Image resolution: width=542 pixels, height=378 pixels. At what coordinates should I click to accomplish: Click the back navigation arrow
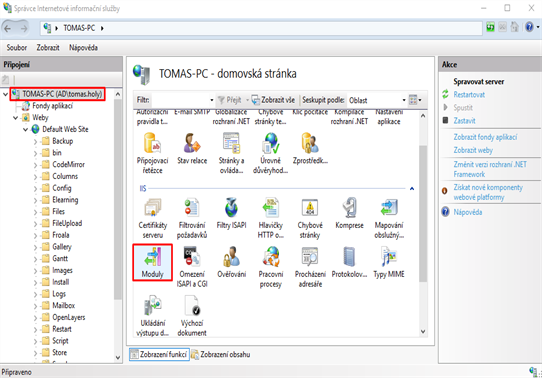tap(8, 28)
